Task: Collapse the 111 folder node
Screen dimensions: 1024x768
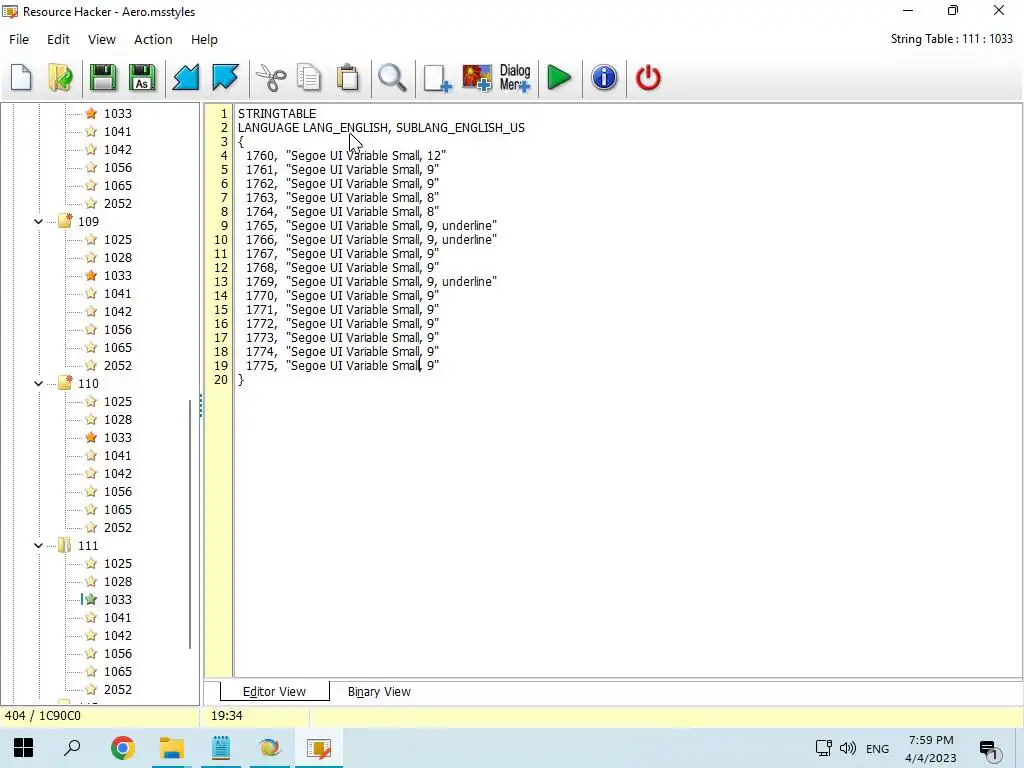Action: tap(39, 545)
